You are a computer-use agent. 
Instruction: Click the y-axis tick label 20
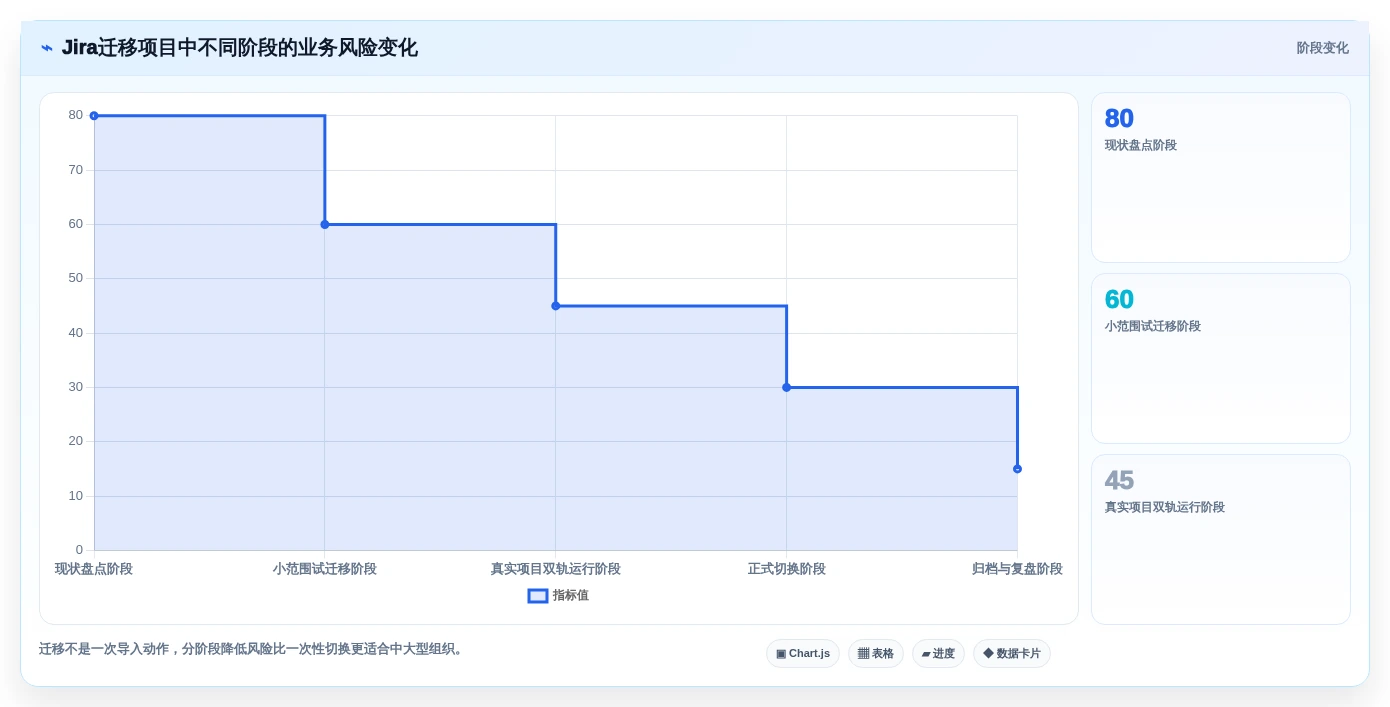coord(76,441)
